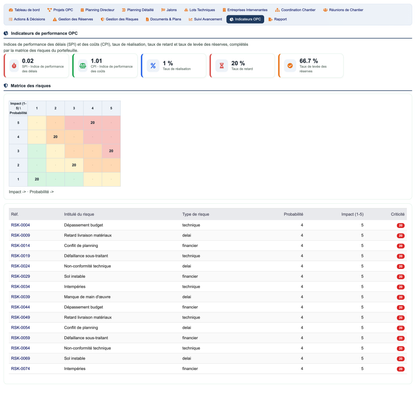Open risk link RSK-0059
Viewport: 416px width, 398px height.
[20, 338]
